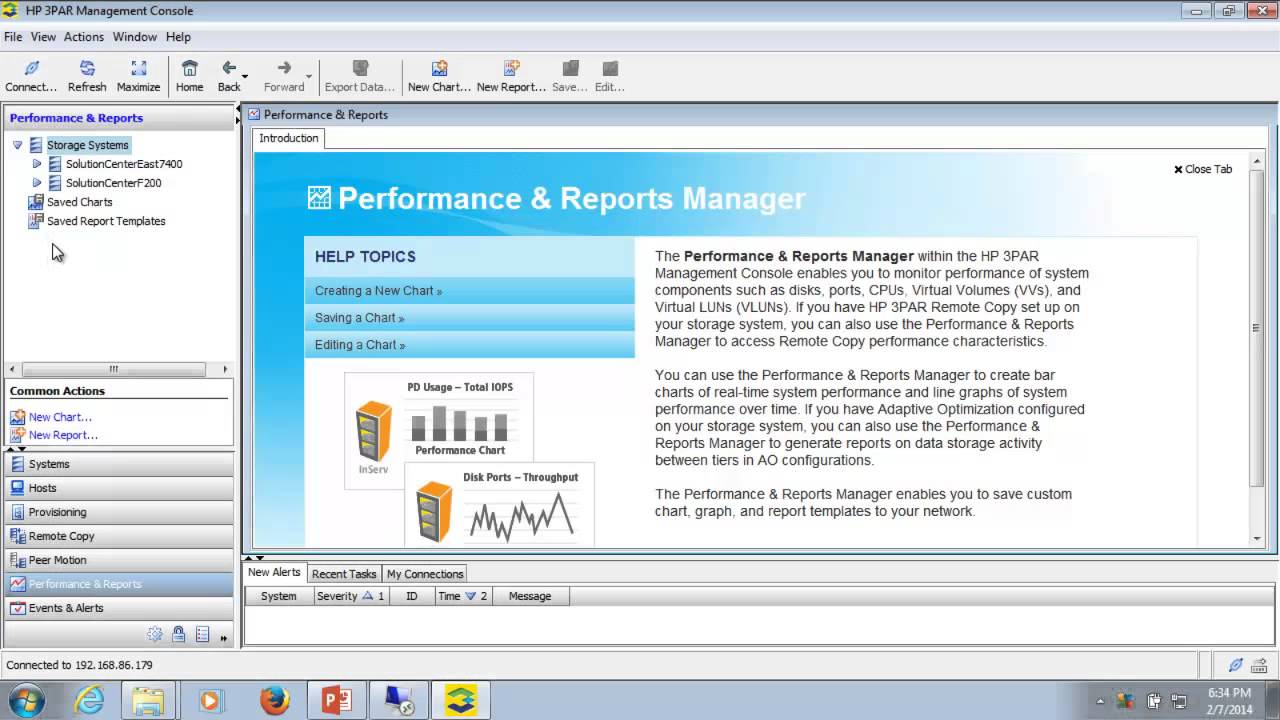The height and width of the screenshot is (720, 1280).
Task: Open Editing a Chart help topic
Action: coord(469,345)
